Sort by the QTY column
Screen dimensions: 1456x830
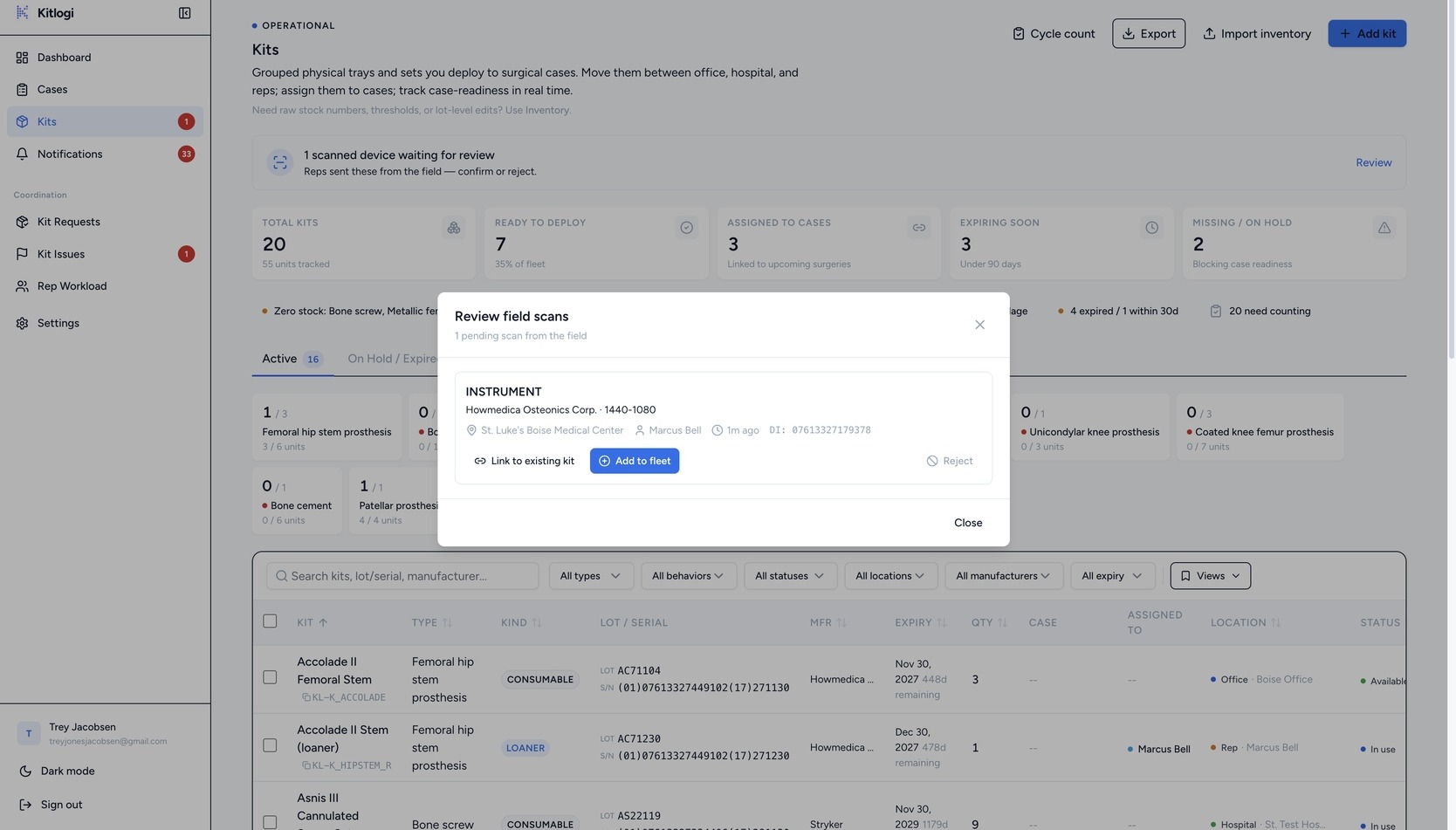pyautogui.click(x=990, y=623)
